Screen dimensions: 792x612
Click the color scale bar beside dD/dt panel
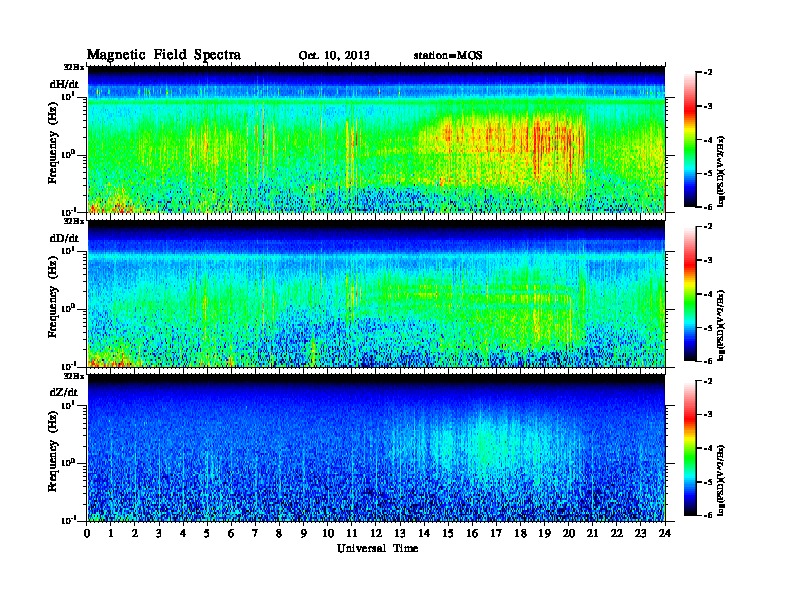point(690,294)
